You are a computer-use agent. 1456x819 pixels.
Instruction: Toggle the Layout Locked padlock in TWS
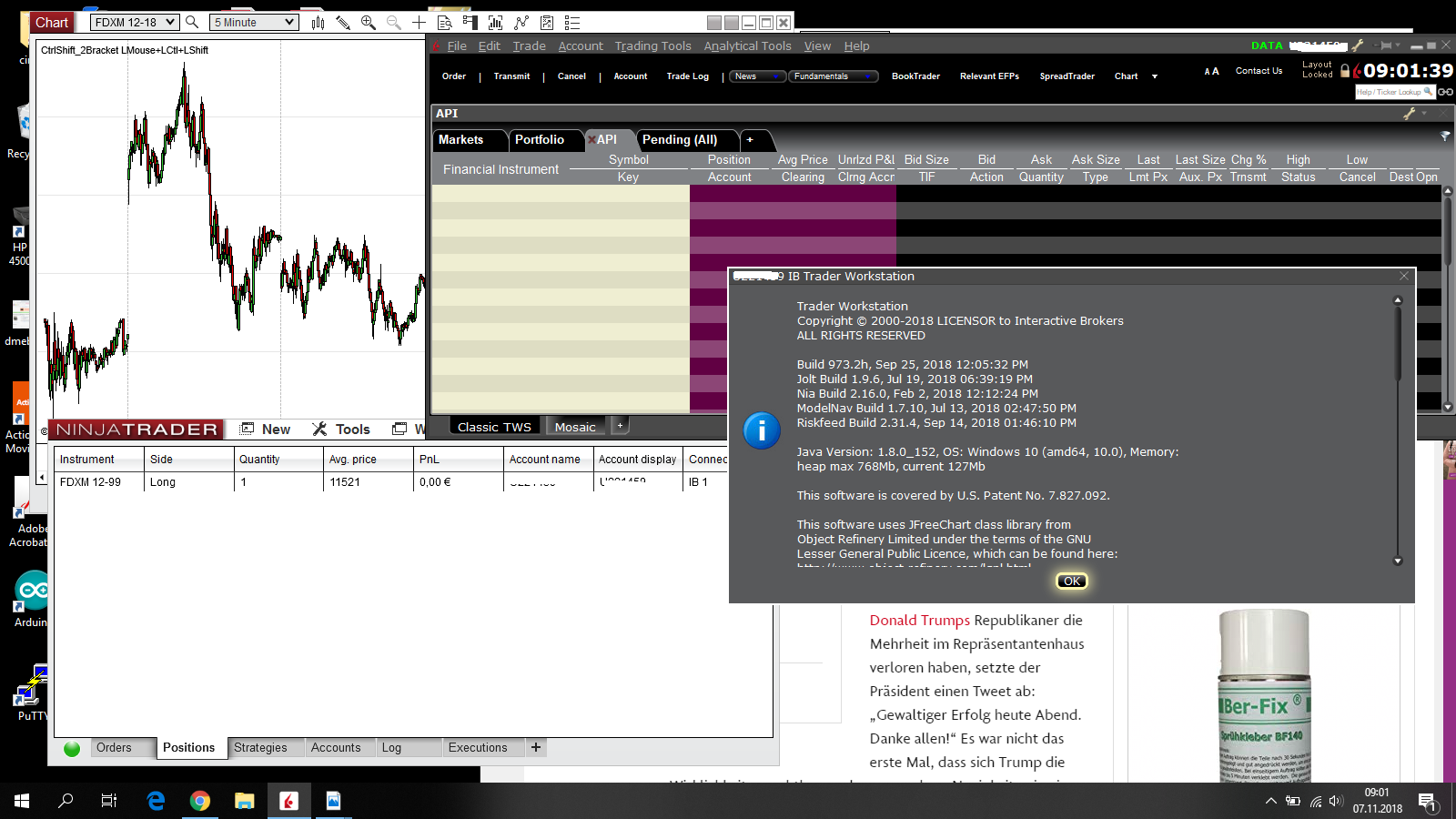(1345, 71)
